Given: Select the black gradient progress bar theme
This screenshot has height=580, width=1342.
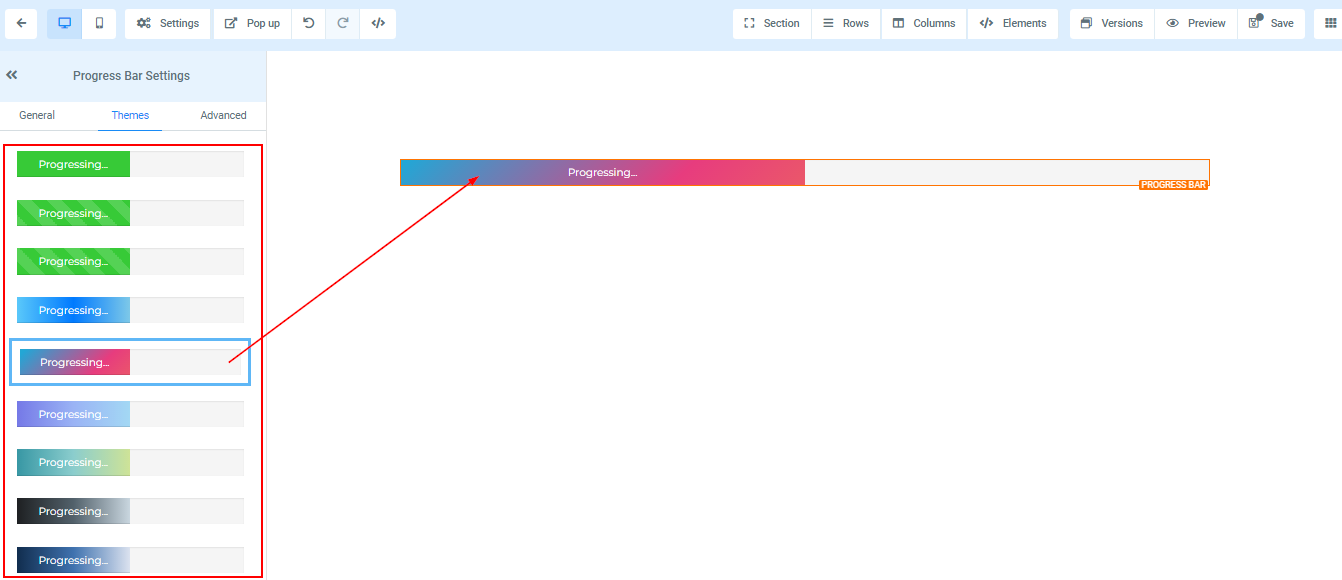Looking at the screenshot, I should tap(130, 511).
